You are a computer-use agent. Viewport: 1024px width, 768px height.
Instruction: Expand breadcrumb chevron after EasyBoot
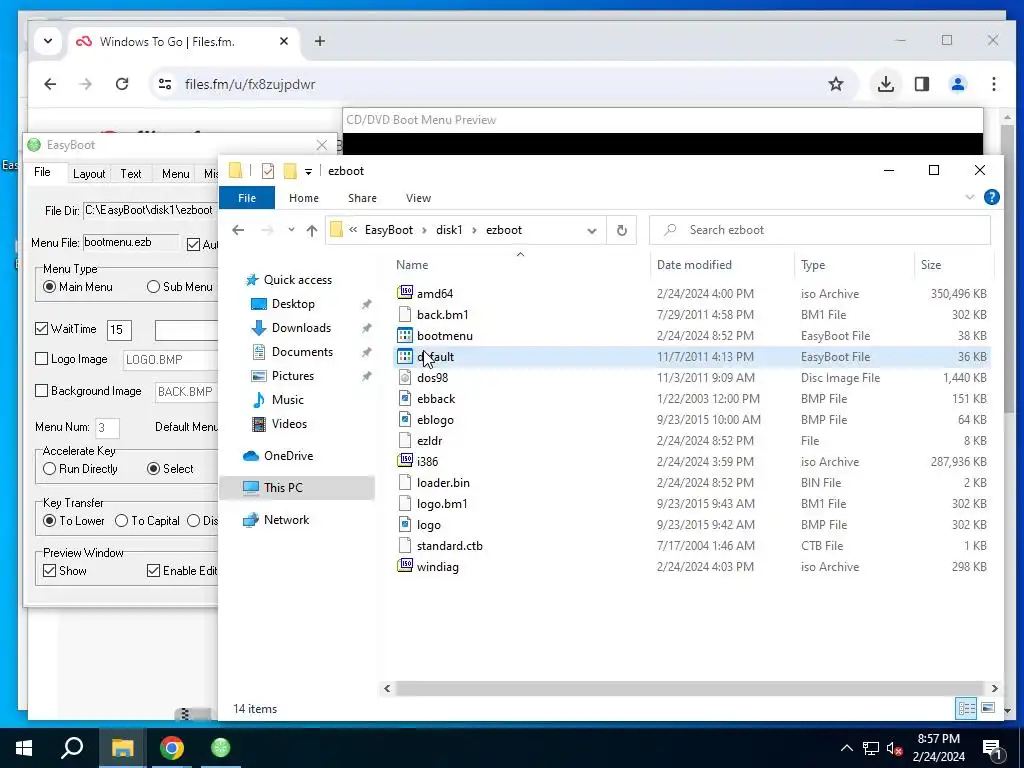(424, 231)
